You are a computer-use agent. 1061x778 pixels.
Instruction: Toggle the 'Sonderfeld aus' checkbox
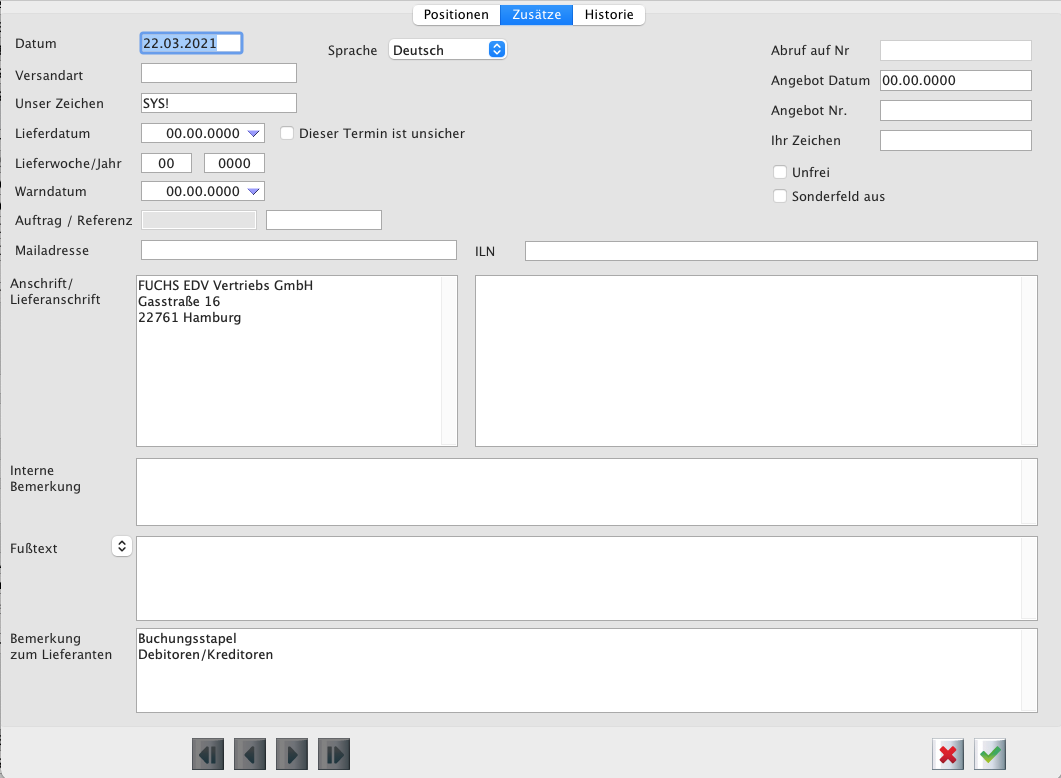(781, 196)
